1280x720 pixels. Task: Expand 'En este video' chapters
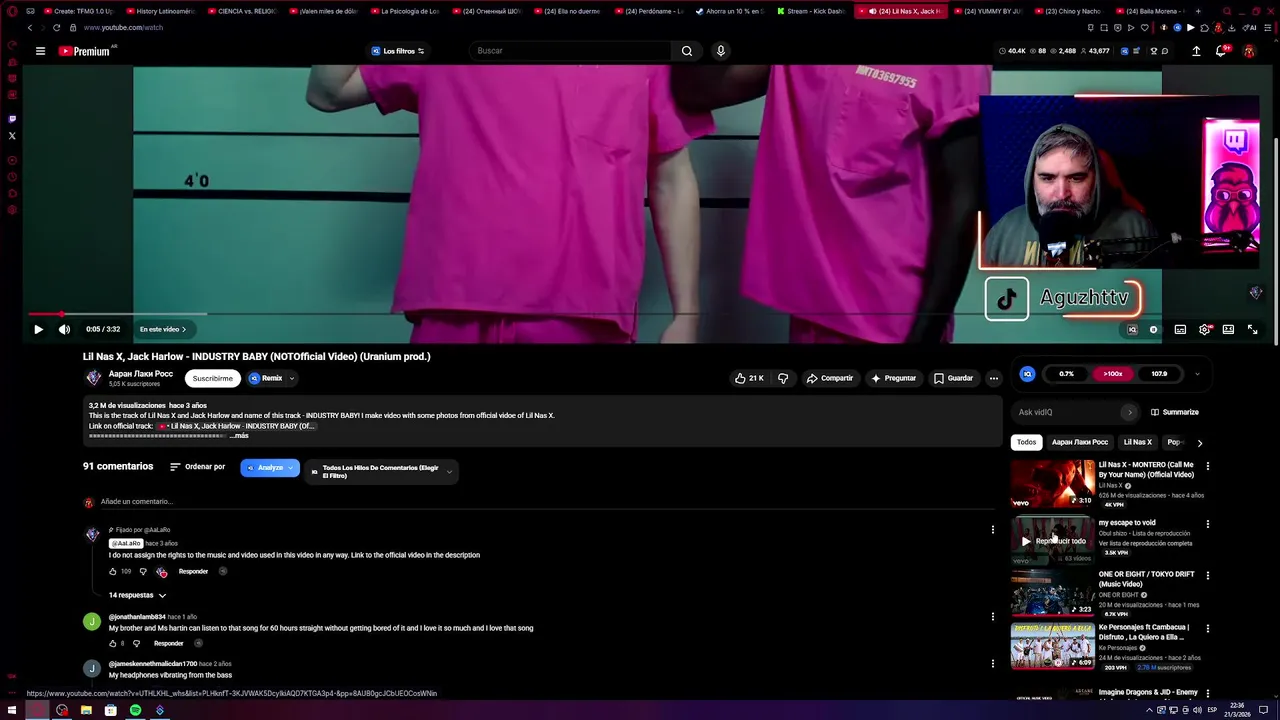click(x=163, y=329)
